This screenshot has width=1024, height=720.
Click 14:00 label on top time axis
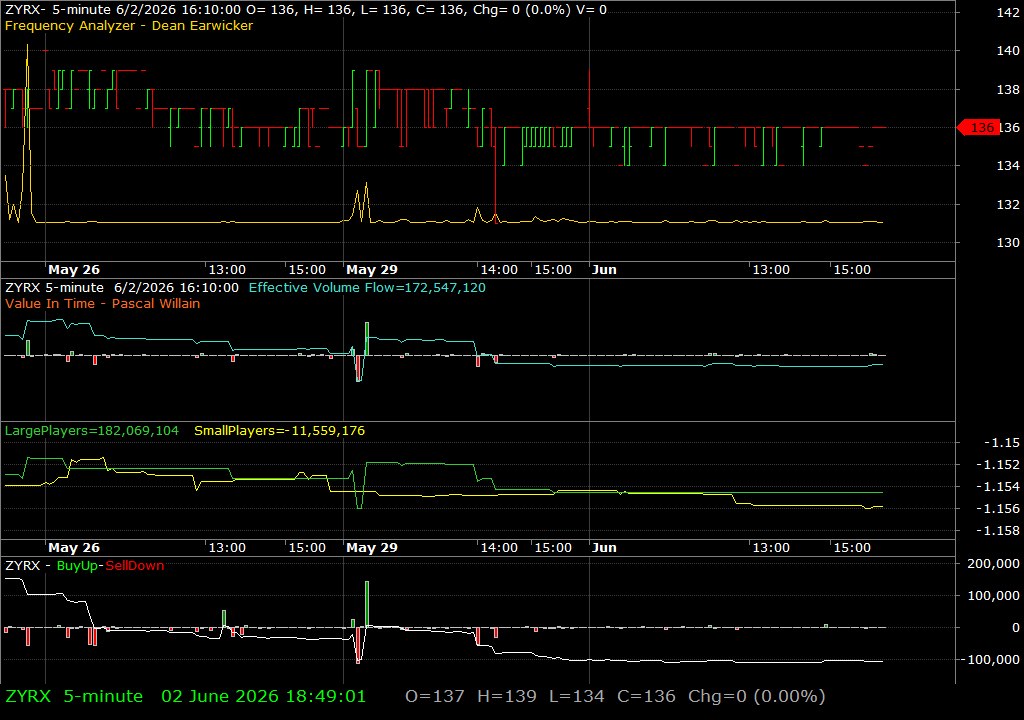click(x=499, y=269)
